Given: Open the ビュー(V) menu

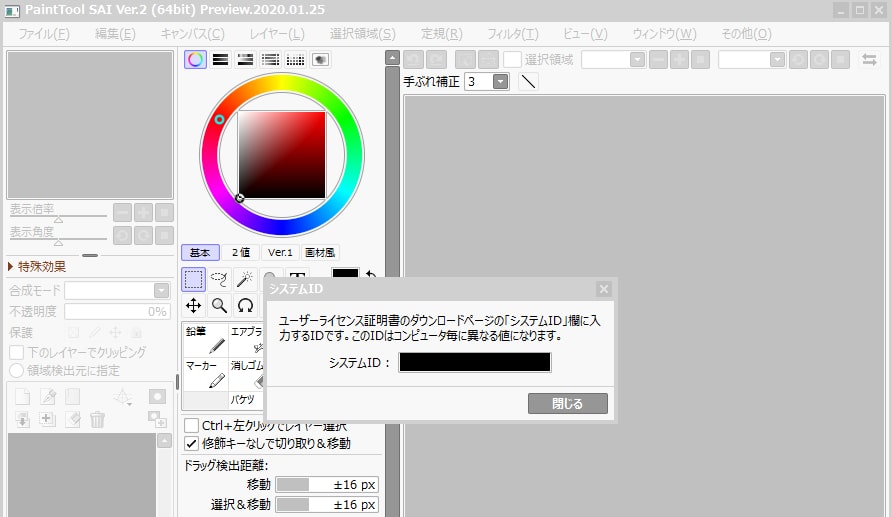Looking at the screenshot, I should tap(585, 34).
